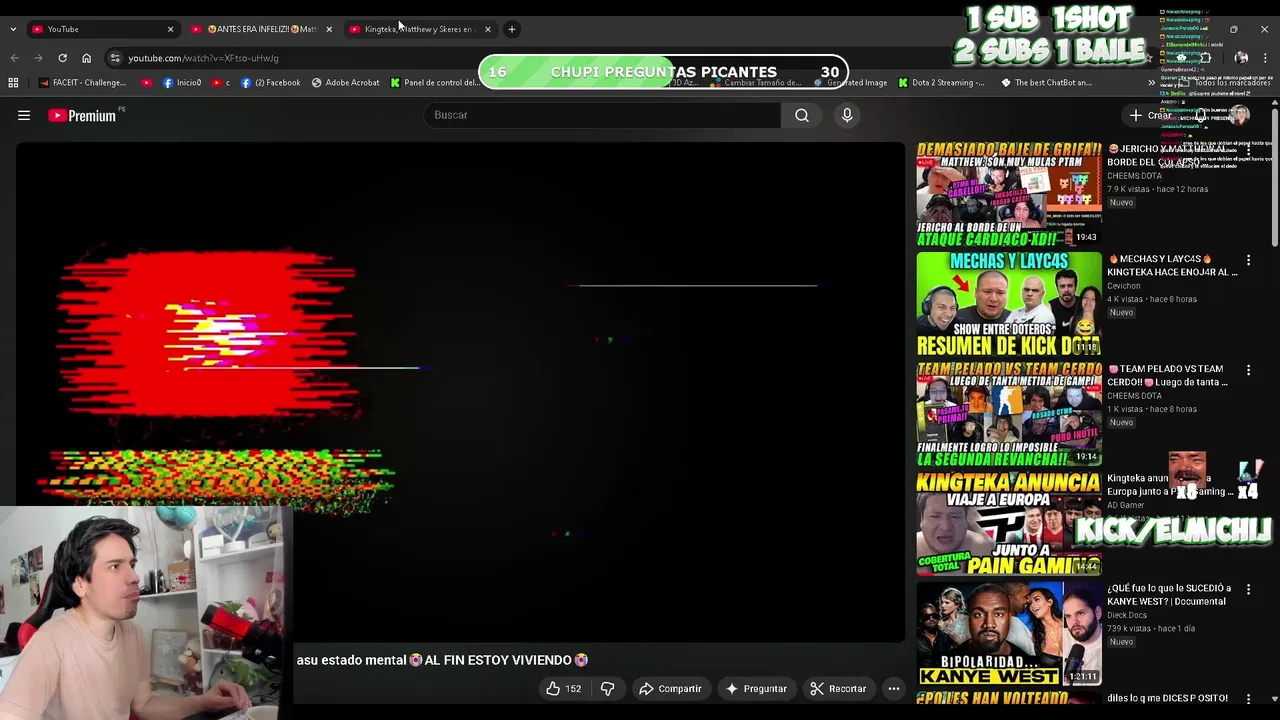Open the (2) Facebook bookmark
Image resolution: width=1280 pixels, height=720 pixels.
pos(270,83)
